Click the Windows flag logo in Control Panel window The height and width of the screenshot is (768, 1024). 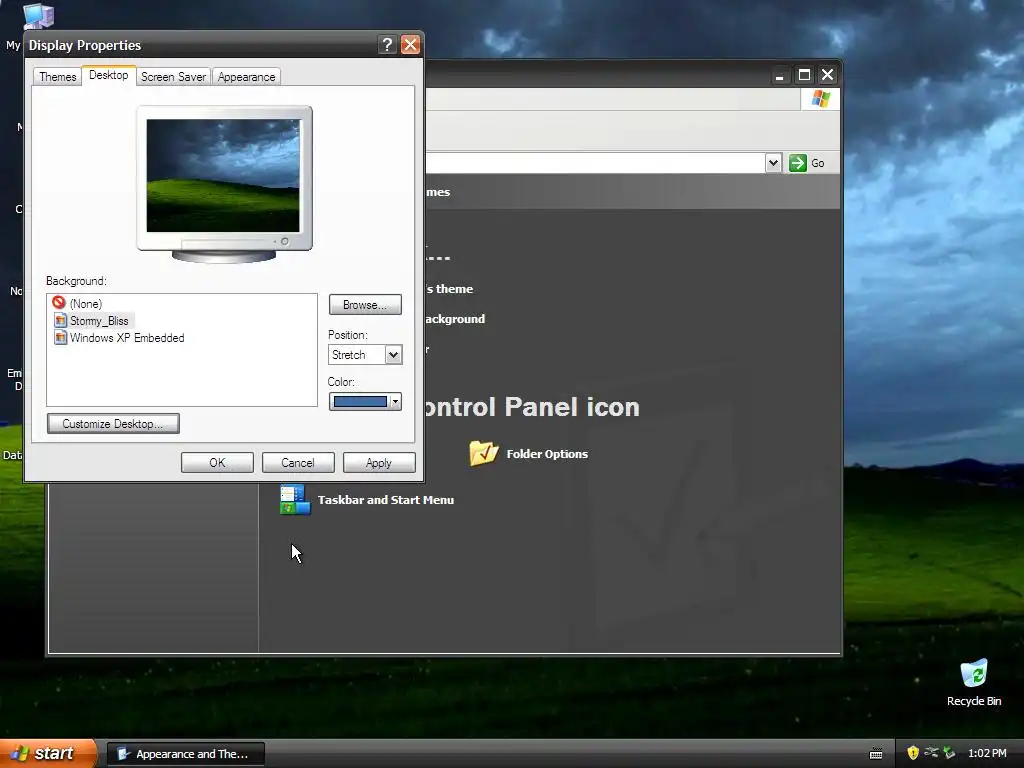tap(821, 99)
